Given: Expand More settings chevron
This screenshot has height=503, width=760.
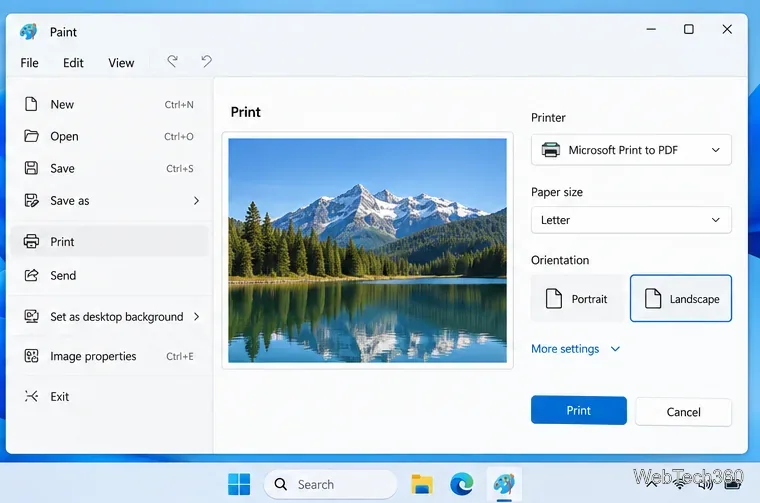Looking at the screenshot, I should click(615, 349).
